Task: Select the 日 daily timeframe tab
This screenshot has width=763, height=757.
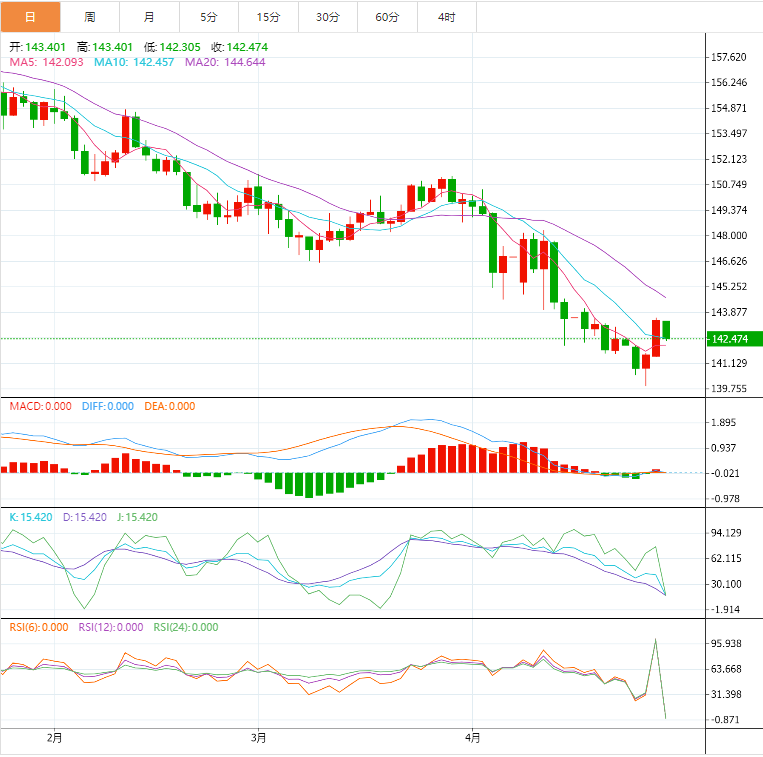Action: tap(30, 17)
